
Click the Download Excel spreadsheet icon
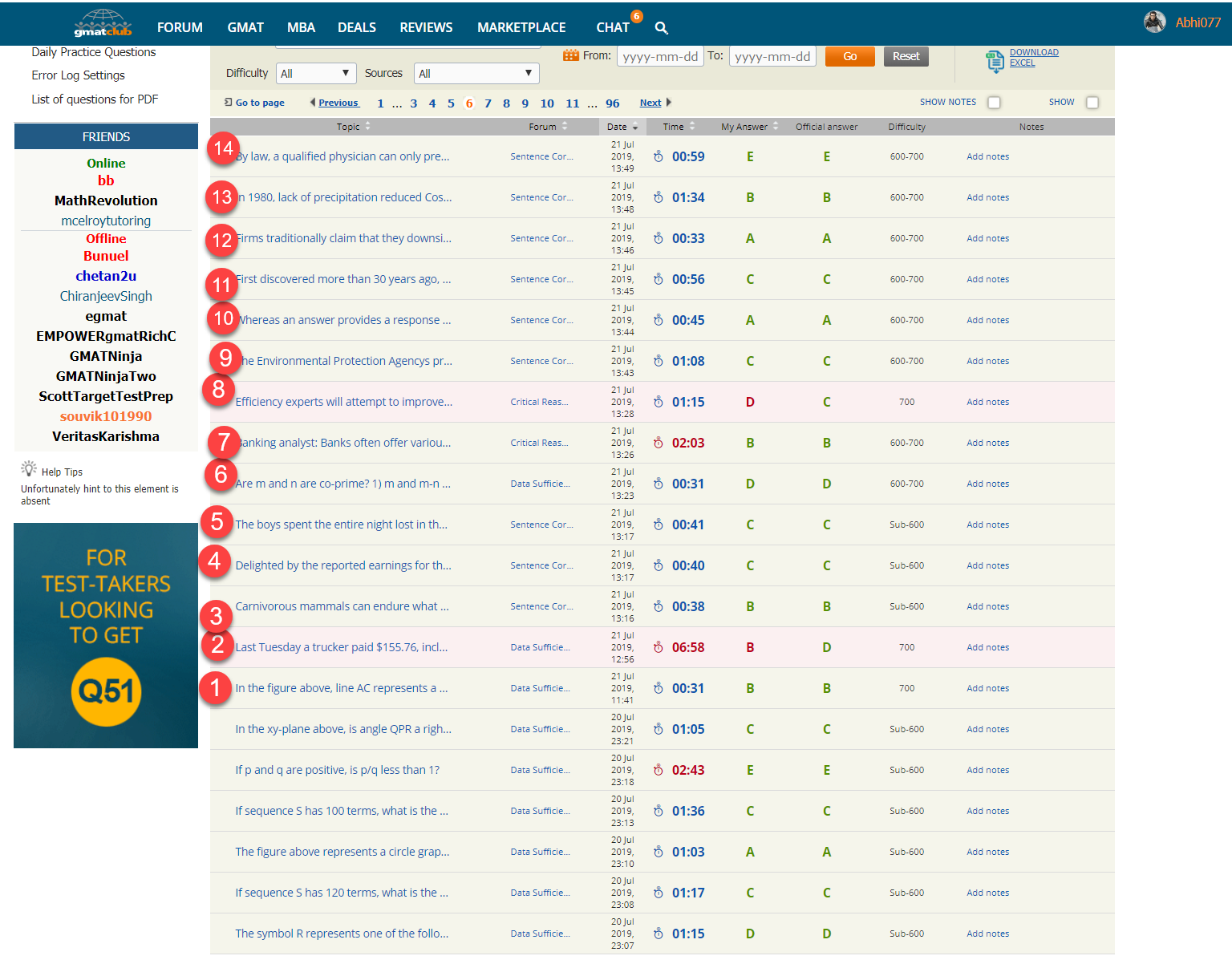tap(995, 61)
